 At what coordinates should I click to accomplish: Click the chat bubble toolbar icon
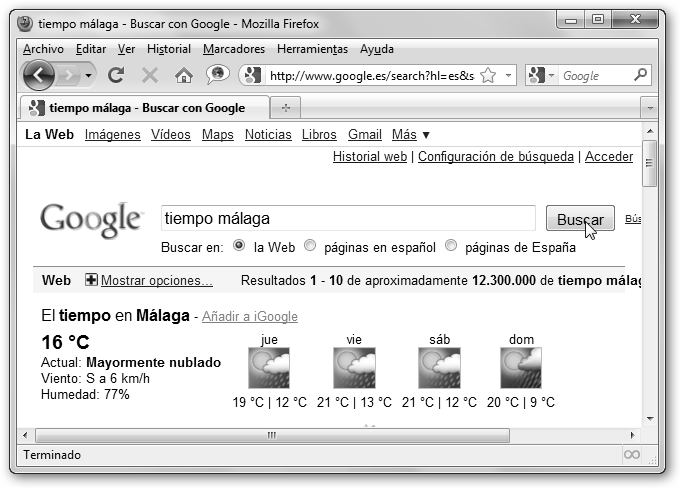point(217,75)
